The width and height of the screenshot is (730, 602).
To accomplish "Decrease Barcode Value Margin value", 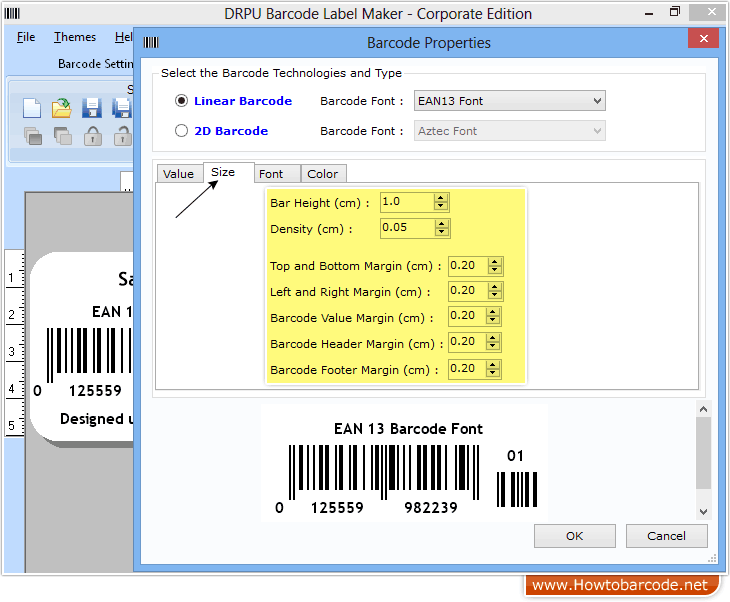I will click(493, 321).
